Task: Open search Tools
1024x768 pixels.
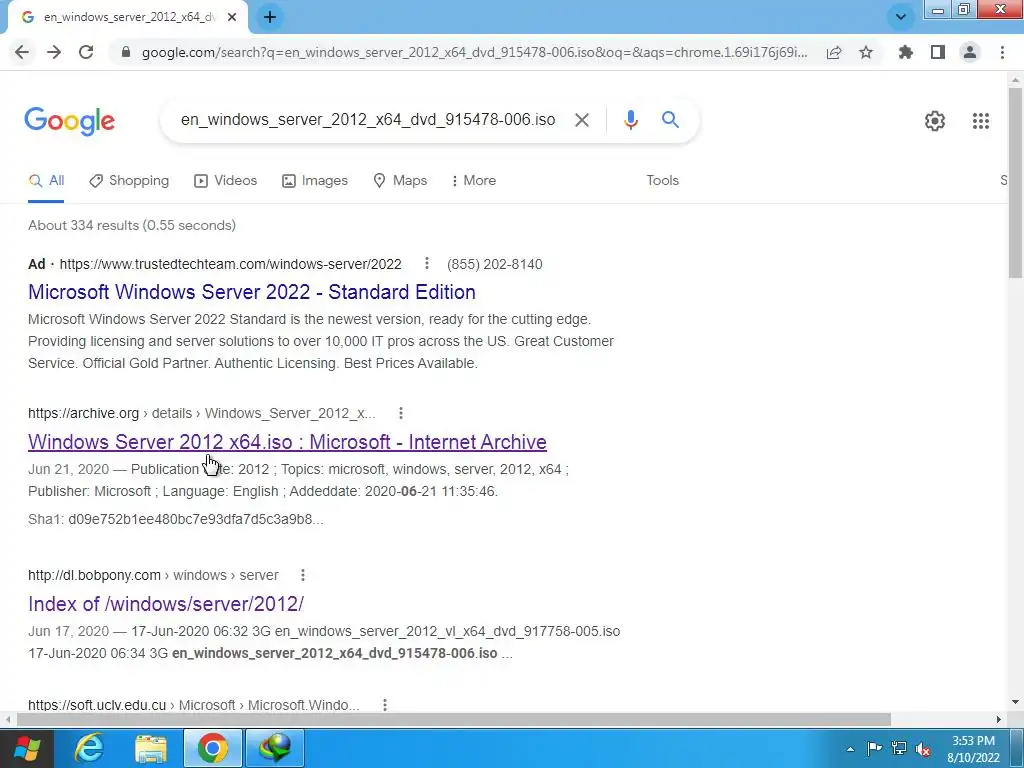Action: 662,181
